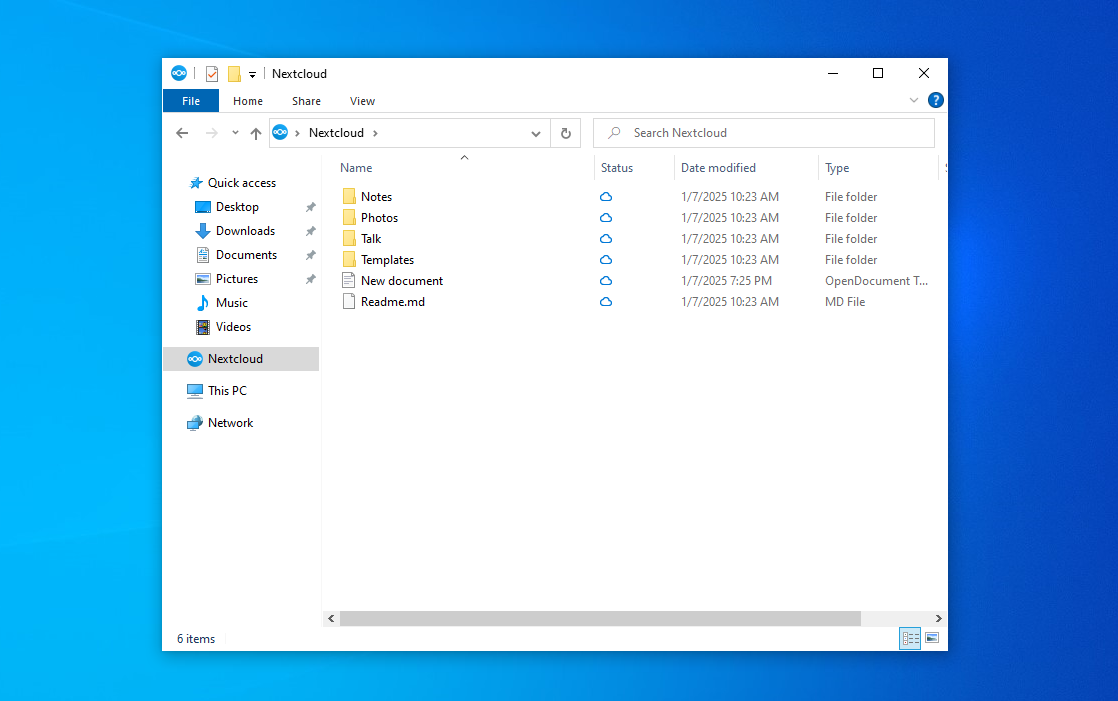
Task: Go back with the left arrow
Action: 182,133
